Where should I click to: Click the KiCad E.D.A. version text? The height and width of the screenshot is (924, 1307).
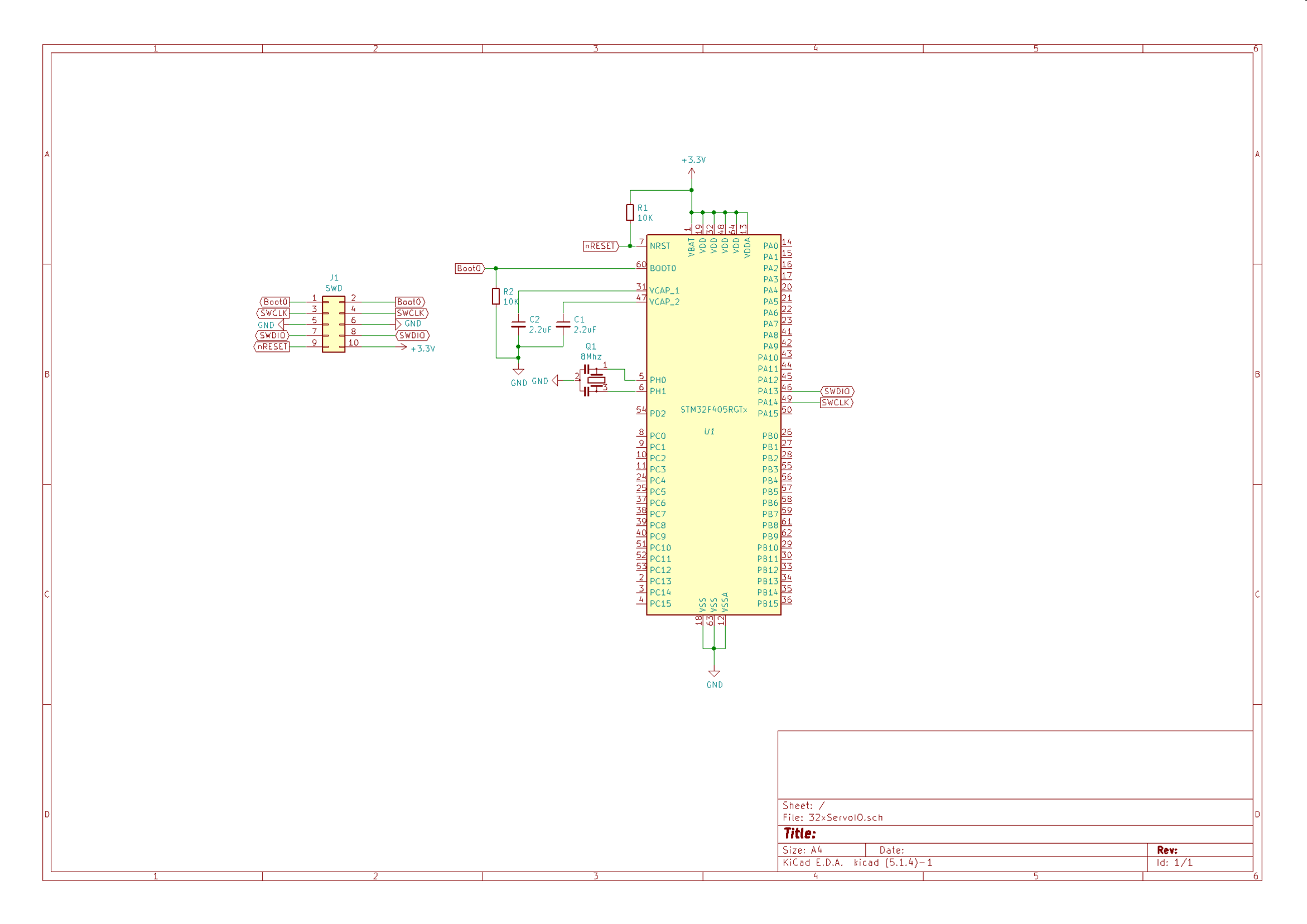[857, 863]
